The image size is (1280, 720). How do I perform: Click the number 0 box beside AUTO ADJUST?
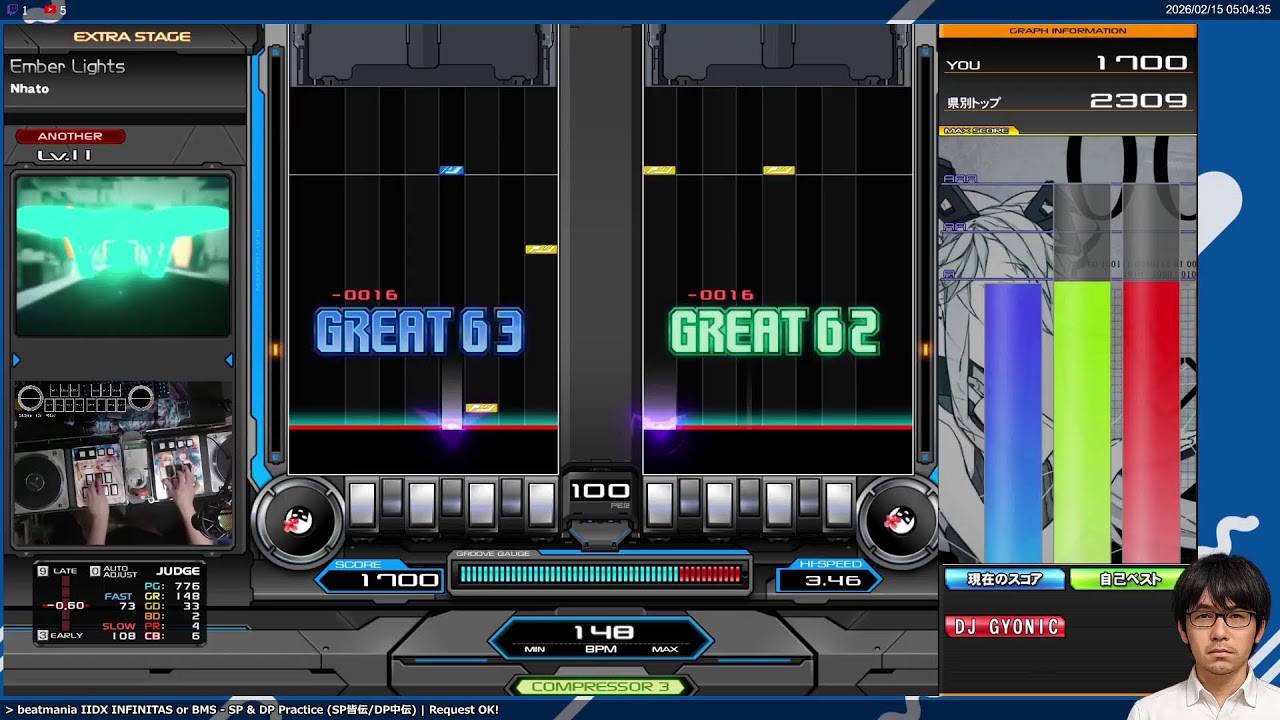click(x=95, y=571)
